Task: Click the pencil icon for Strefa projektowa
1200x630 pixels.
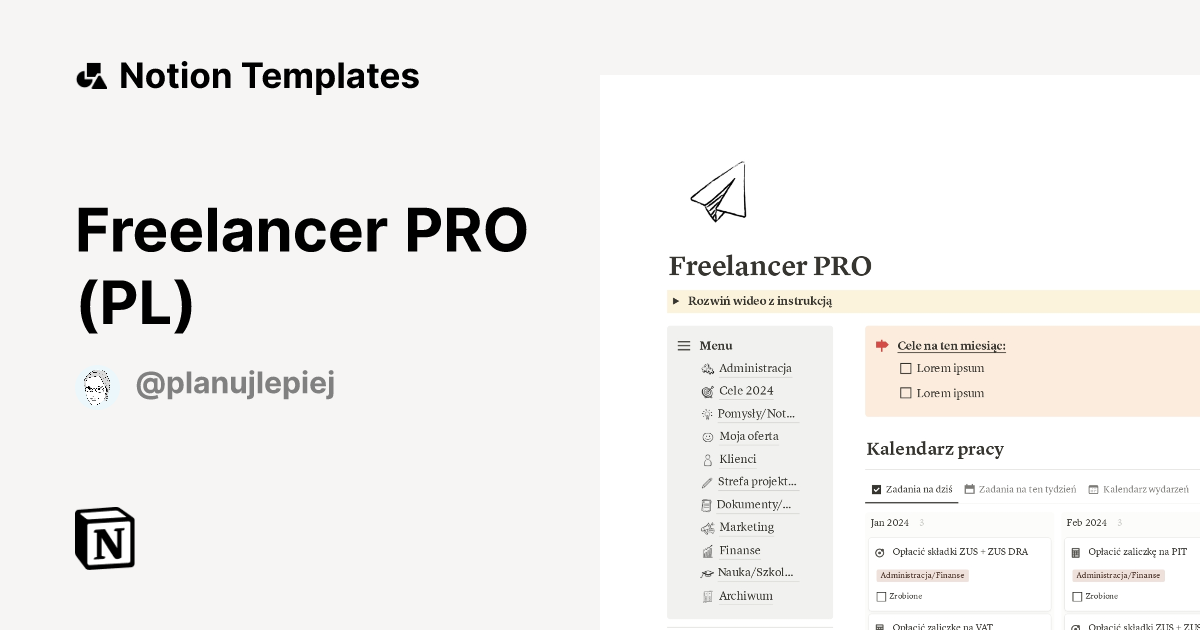Action: tap(707, 481)
